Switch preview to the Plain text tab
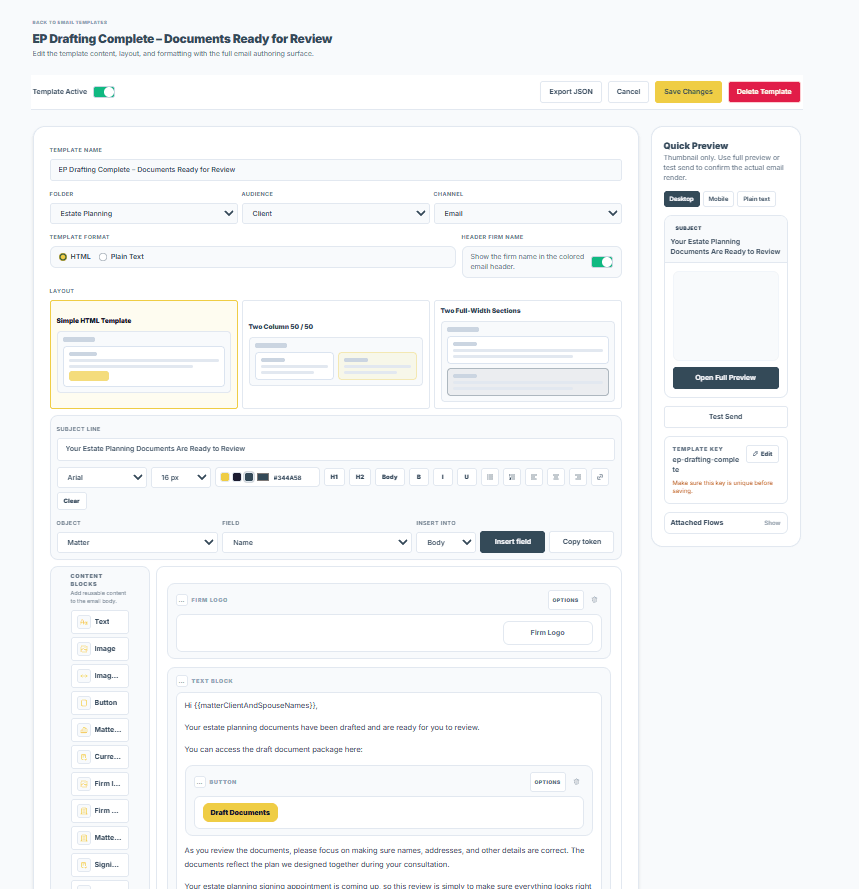 pyautogui.click(x=756, y=199)
